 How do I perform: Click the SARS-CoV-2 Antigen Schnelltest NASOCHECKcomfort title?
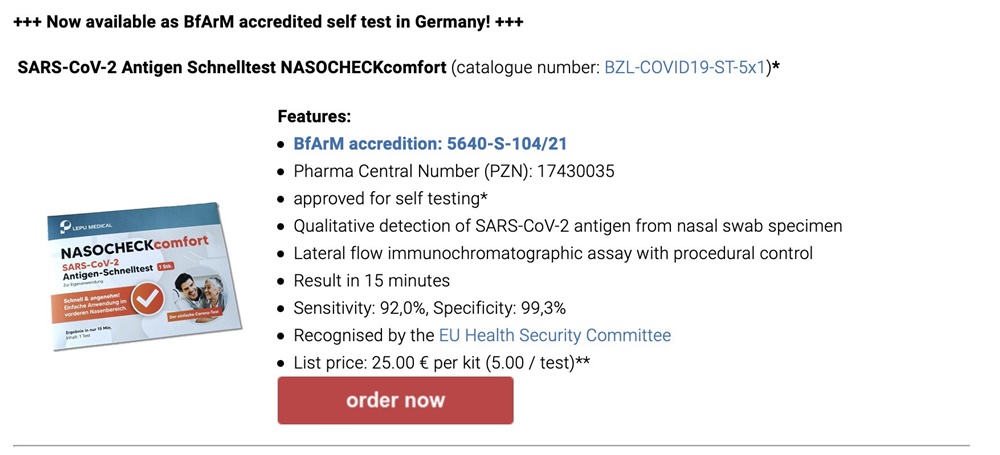(232, 68)
